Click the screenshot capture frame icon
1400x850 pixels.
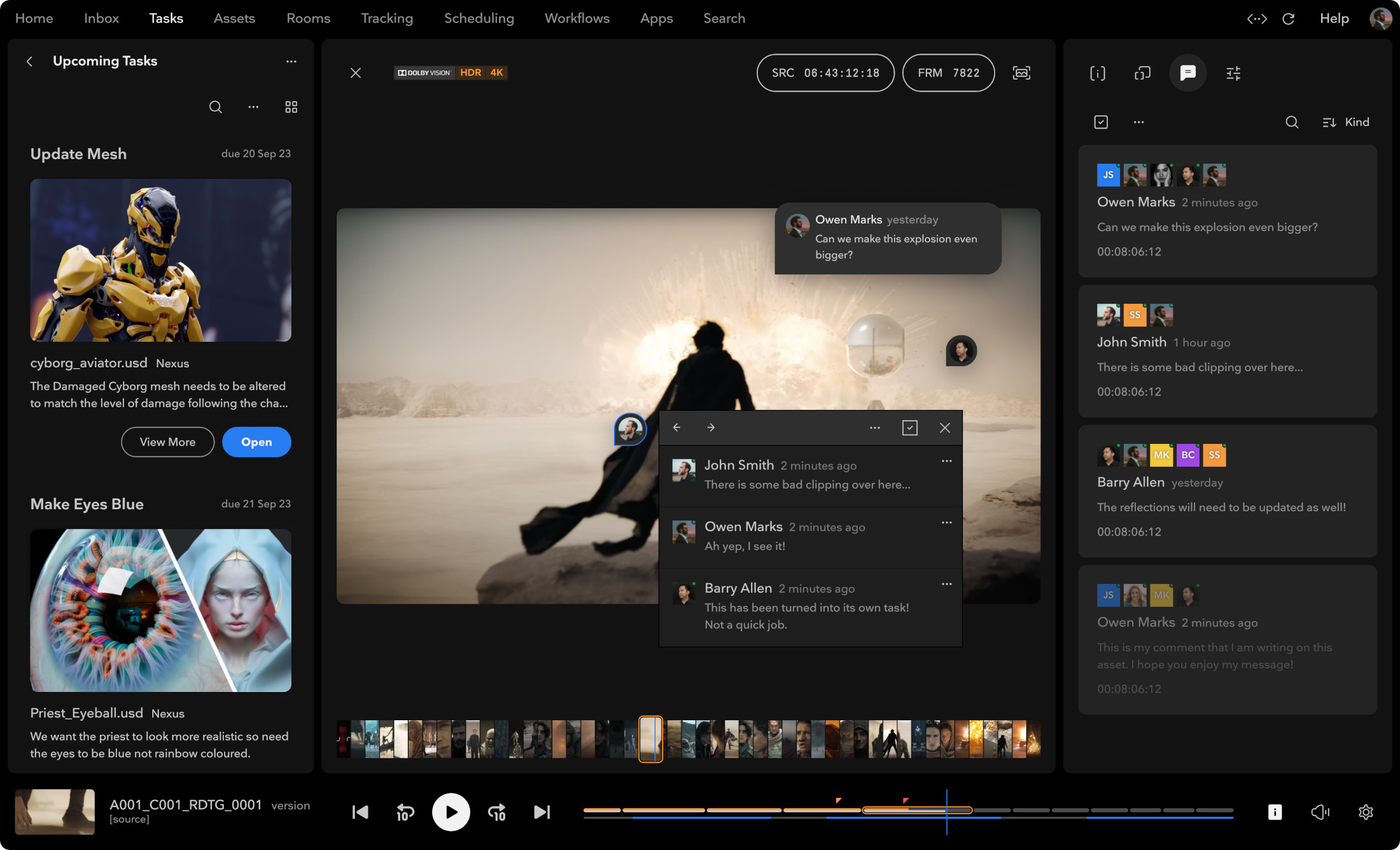coord(1021,73)
